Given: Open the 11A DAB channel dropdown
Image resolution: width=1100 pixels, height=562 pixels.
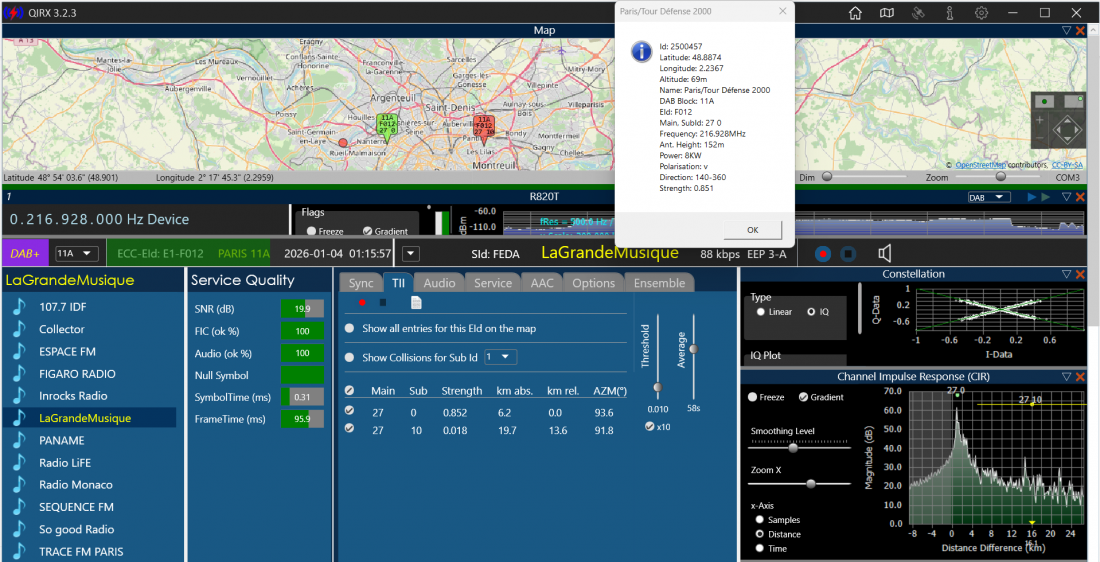Looking at the screenshot, I should click(76, 253).
